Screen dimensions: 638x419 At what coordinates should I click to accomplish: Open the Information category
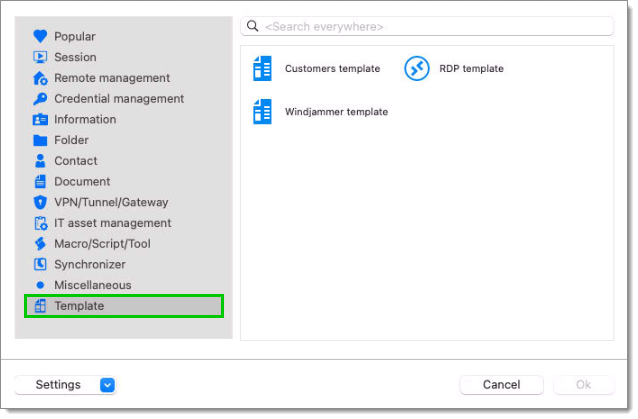(85, 120)
